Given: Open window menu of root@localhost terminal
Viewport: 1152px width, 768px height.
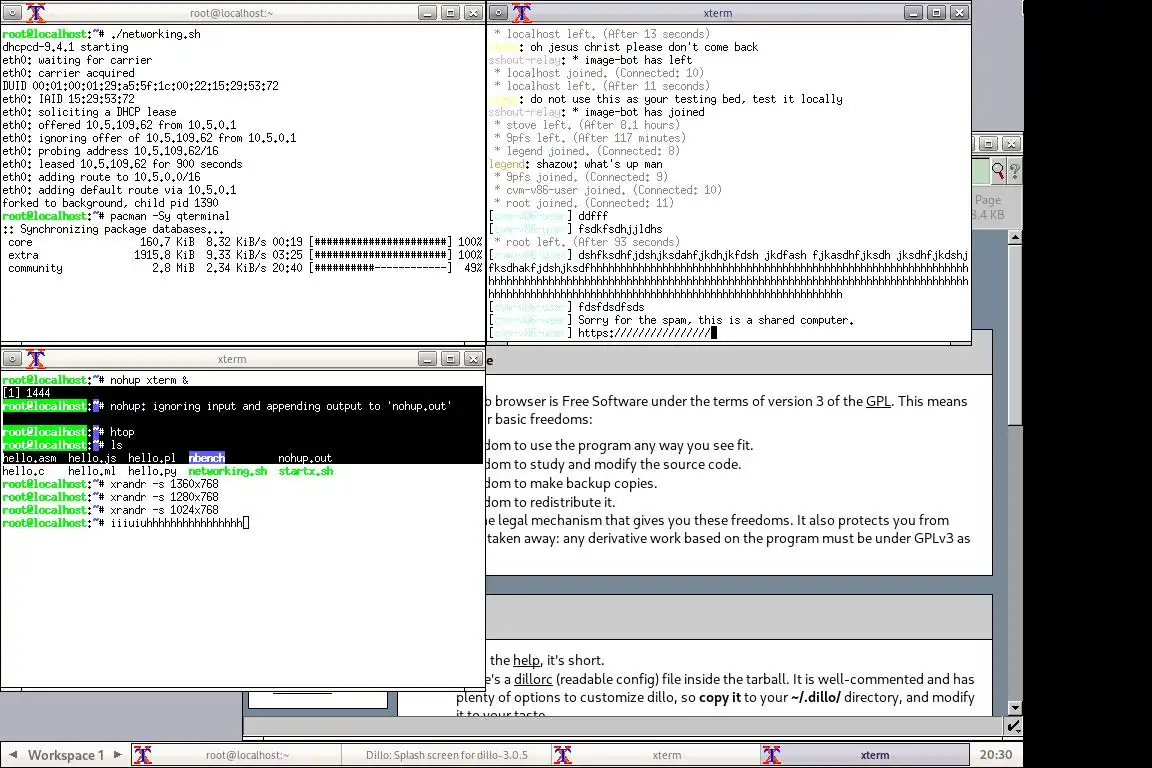Looking at the screenshot, I should tap(12, 12).
